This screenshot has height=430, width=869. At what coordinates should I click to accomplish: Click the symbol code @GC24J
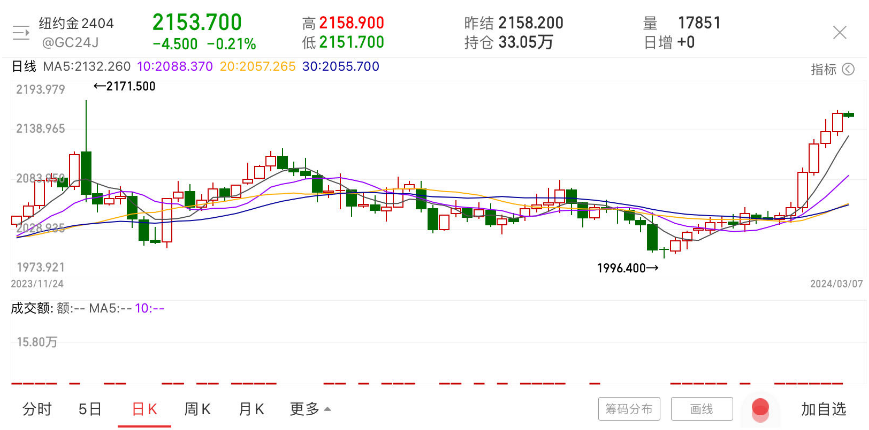tap(69, 42)
